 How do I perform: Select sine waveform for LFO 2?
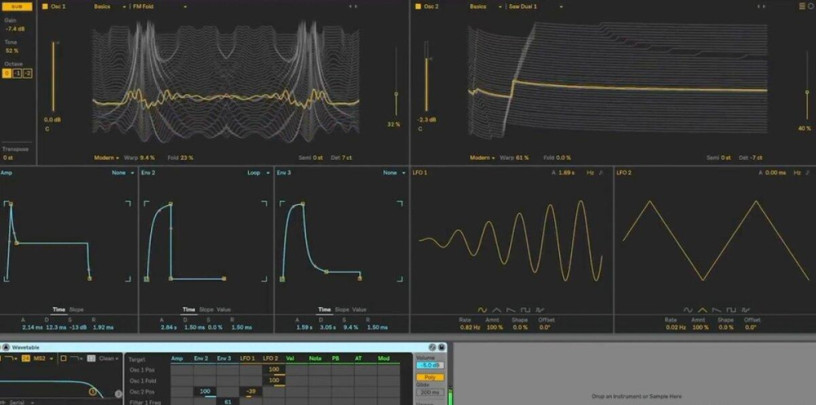tap(688, 310)
